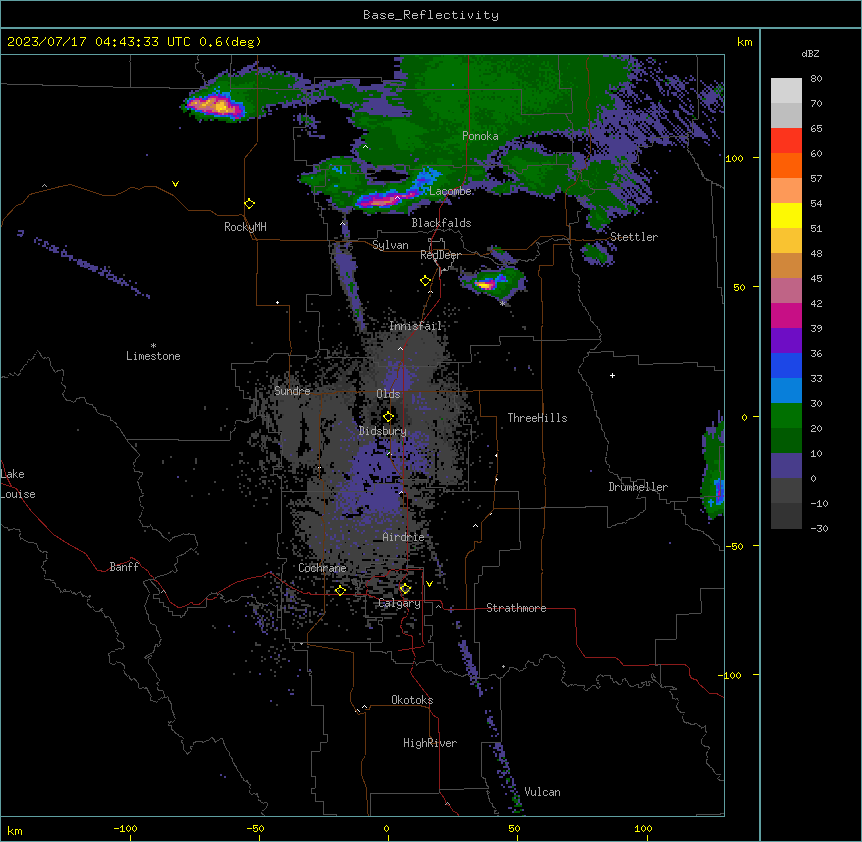The height and width of the screenshot is (842, 862).
Task: Pick the brown 45-48 dBZ legend swatch
Action: pyautogui.click(x=786, y=265)
